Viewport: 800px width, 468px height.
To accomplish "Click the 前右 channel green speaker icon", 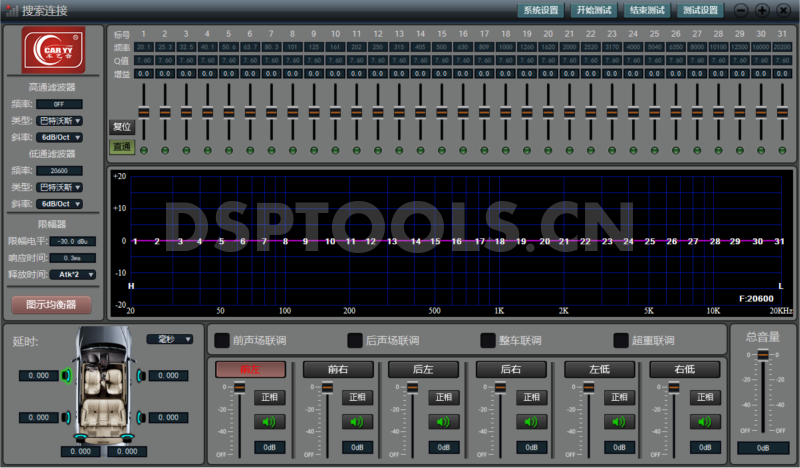I will click(x=354, y=421).
